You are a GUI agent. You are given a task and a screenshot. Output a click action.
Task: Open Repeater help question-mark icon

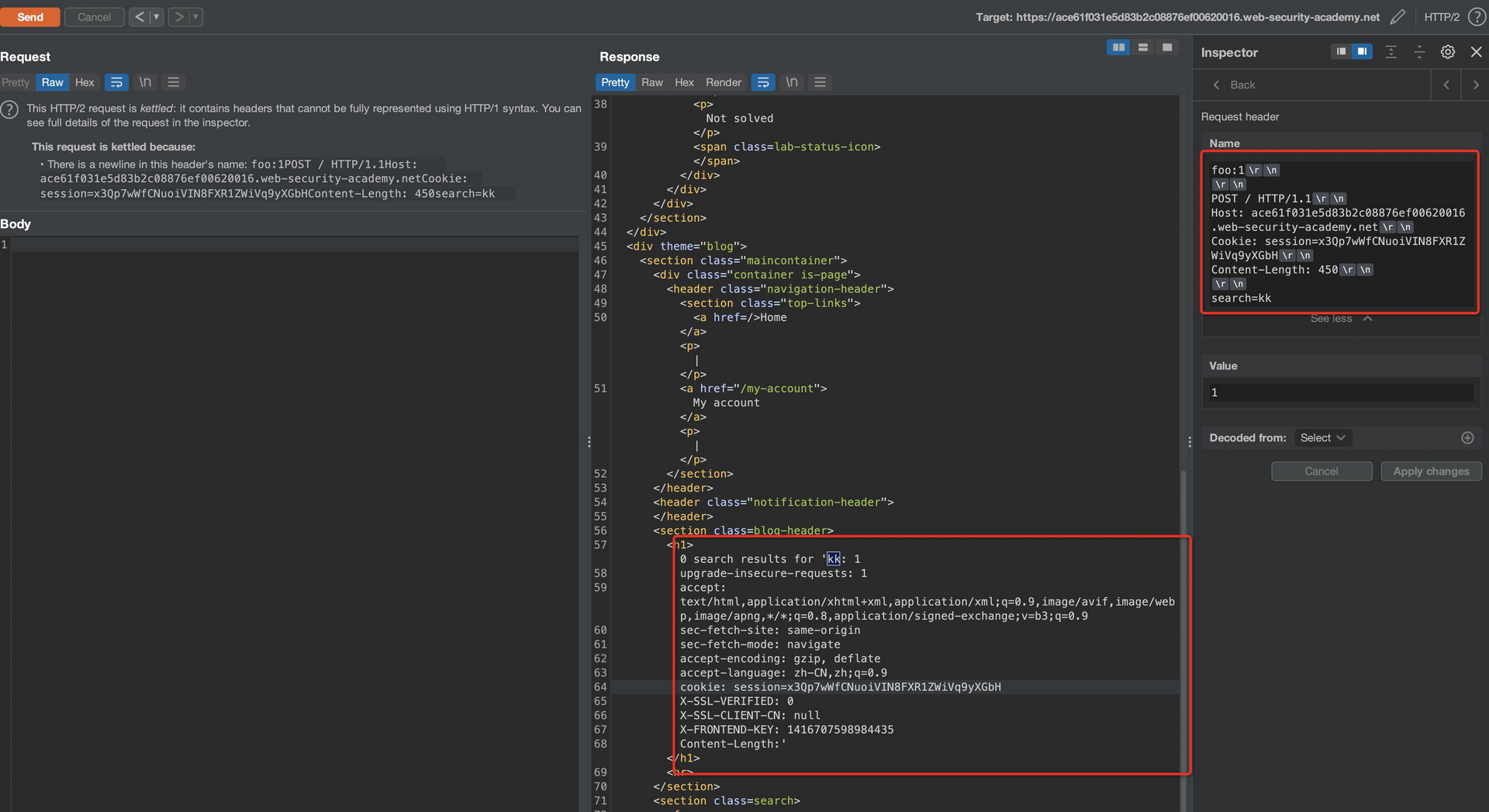[1477, 17]
